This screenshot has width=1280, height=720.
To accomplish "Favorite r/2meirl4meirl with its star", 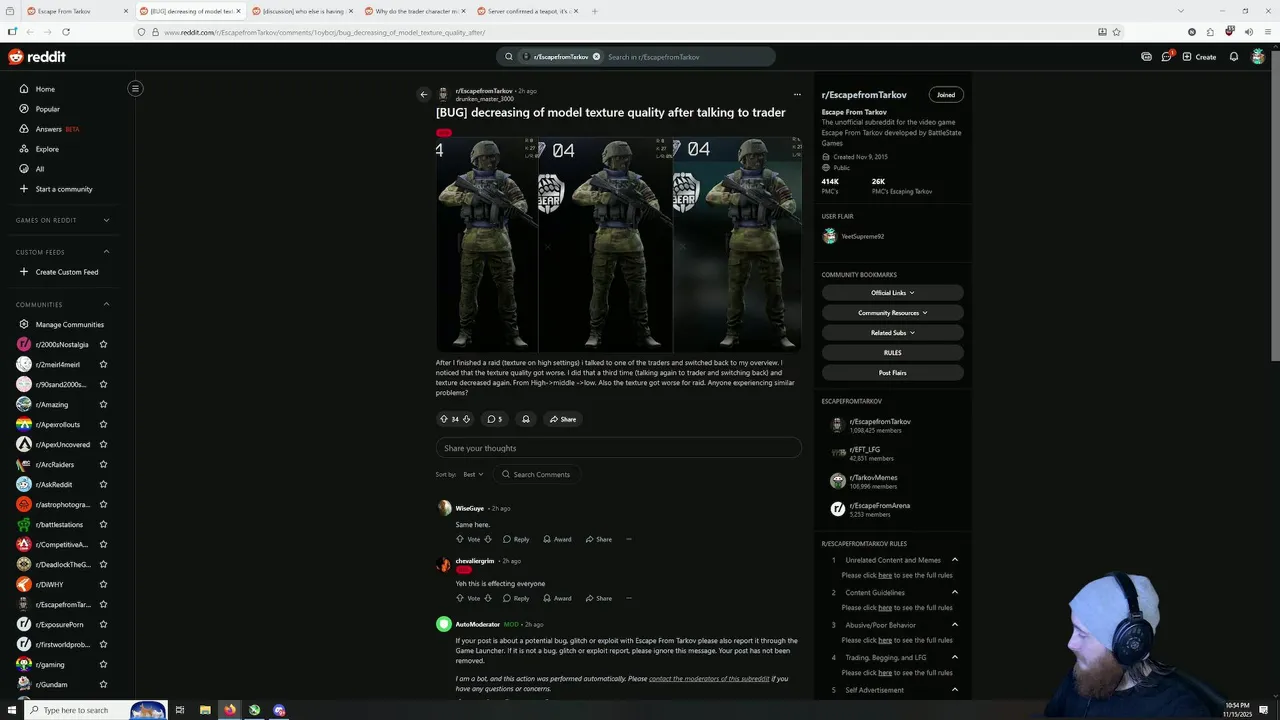I will (103, 364).
